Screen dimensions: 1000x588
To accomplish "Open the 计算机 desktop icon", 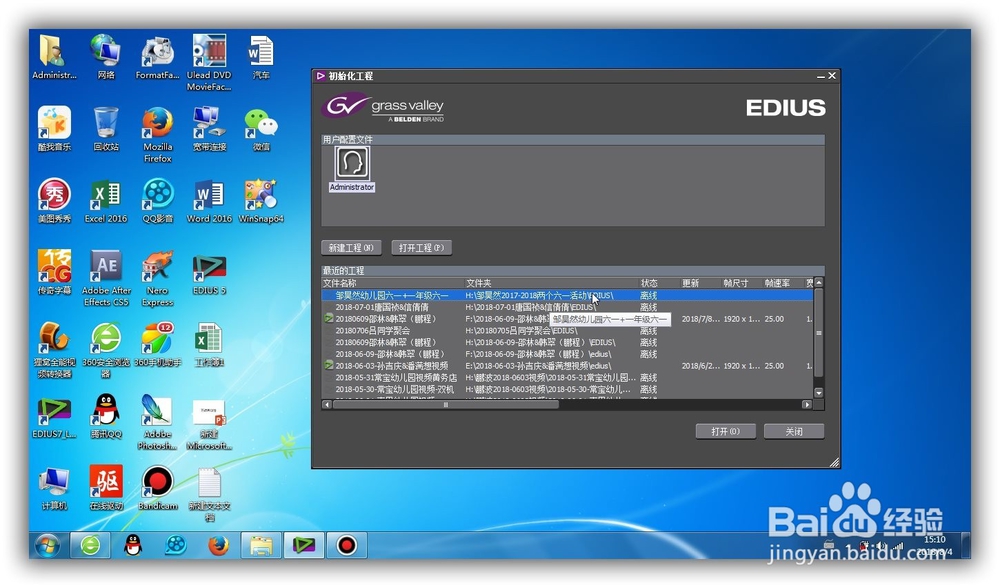I will coord(54,488).
